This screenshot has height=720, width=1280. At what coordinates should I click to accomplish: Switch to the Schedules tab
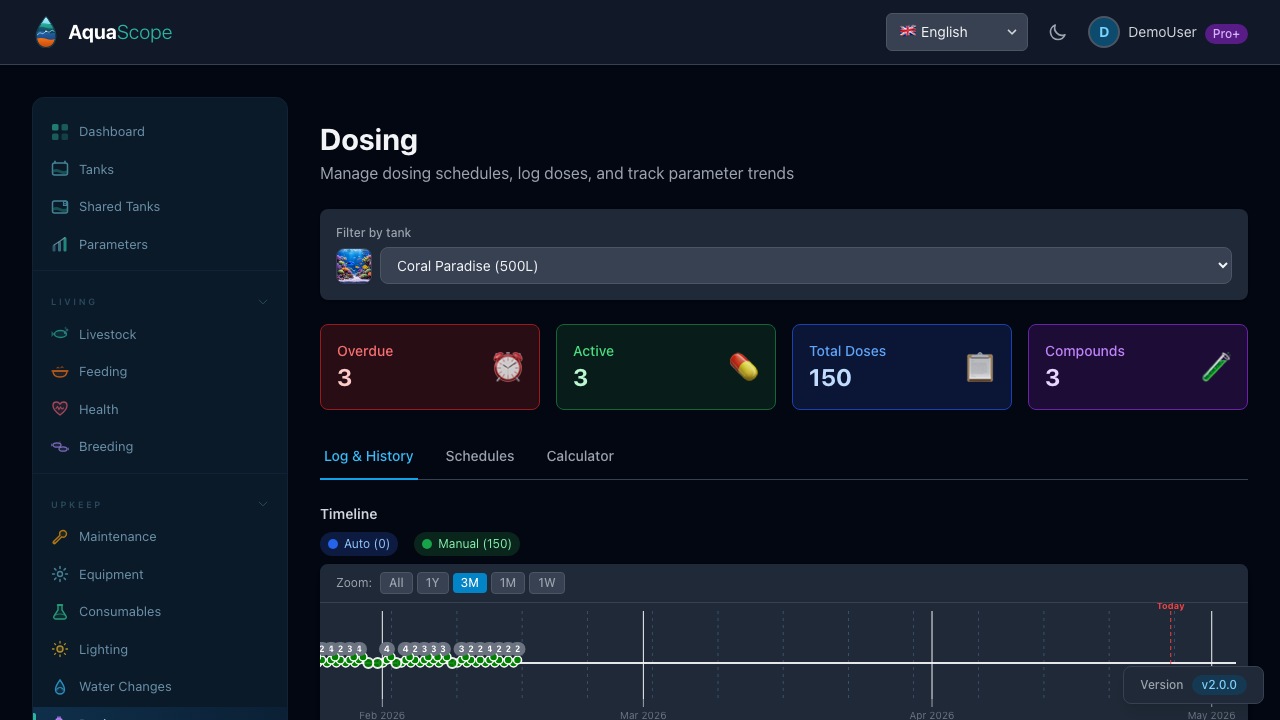point(479,456)
